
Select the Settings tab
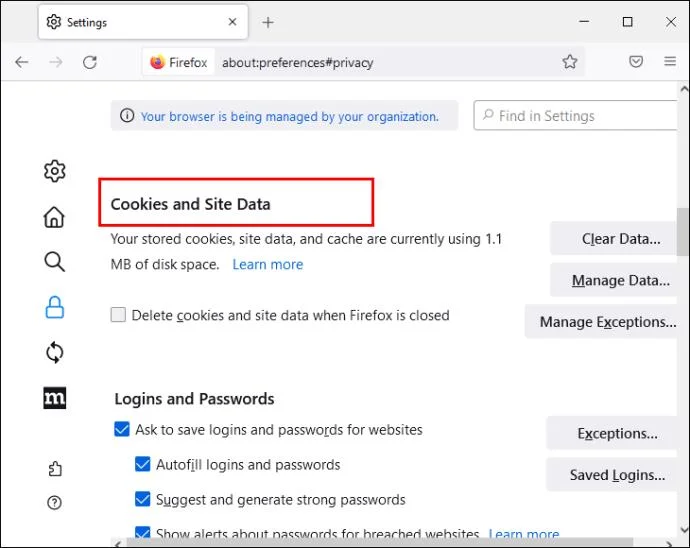143,22
